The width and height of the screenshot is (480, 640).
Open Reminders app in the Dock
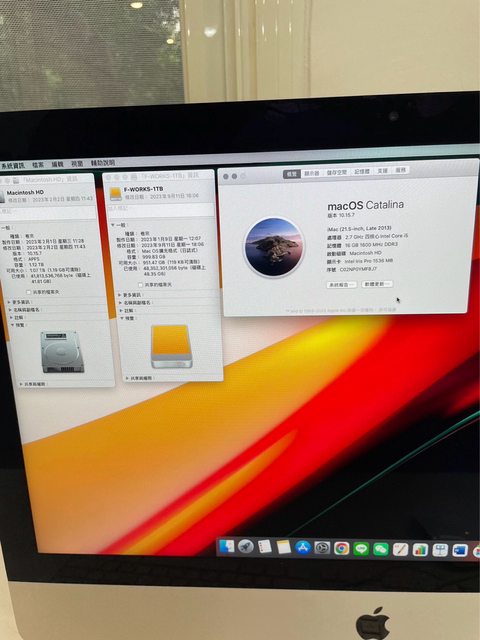pos(264,547)
